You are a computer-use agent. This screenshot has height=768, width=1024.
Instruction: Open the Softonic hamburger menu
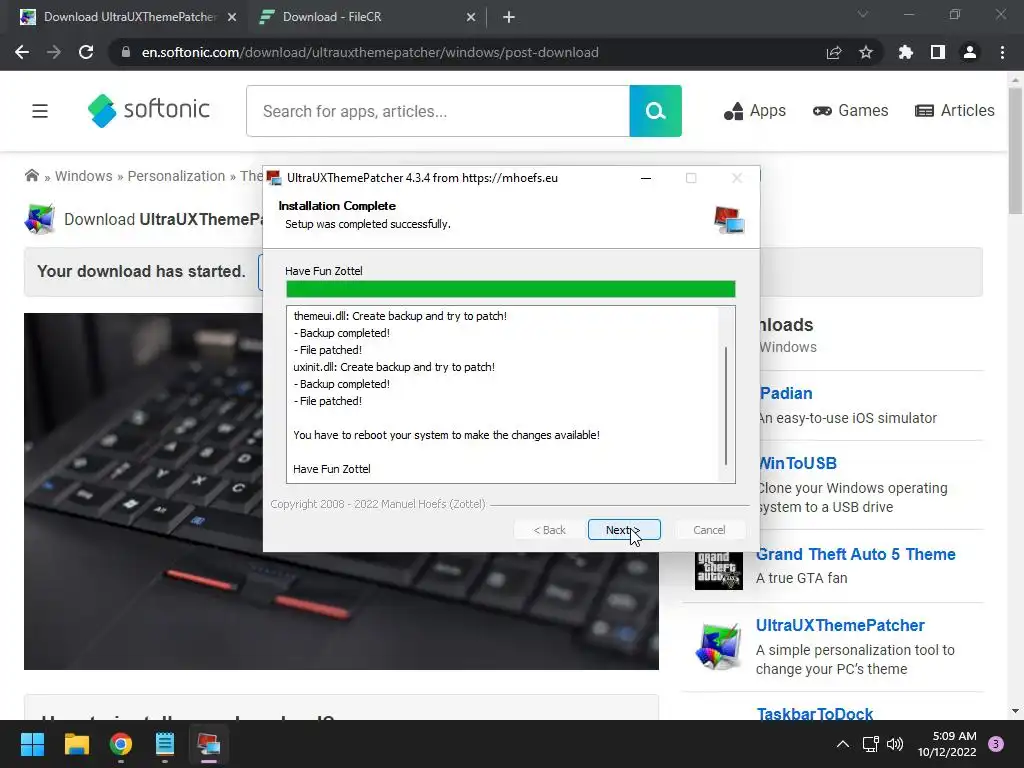pyautogui.click(x=40, y=111)
